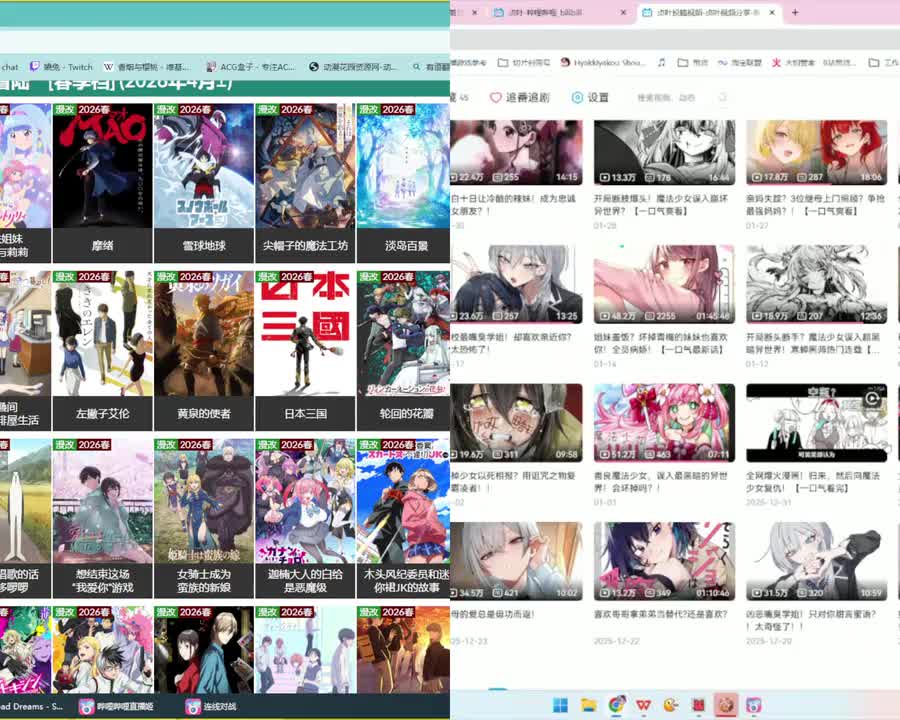Open WPS Office from taskbar

click(x=643, y=704)
